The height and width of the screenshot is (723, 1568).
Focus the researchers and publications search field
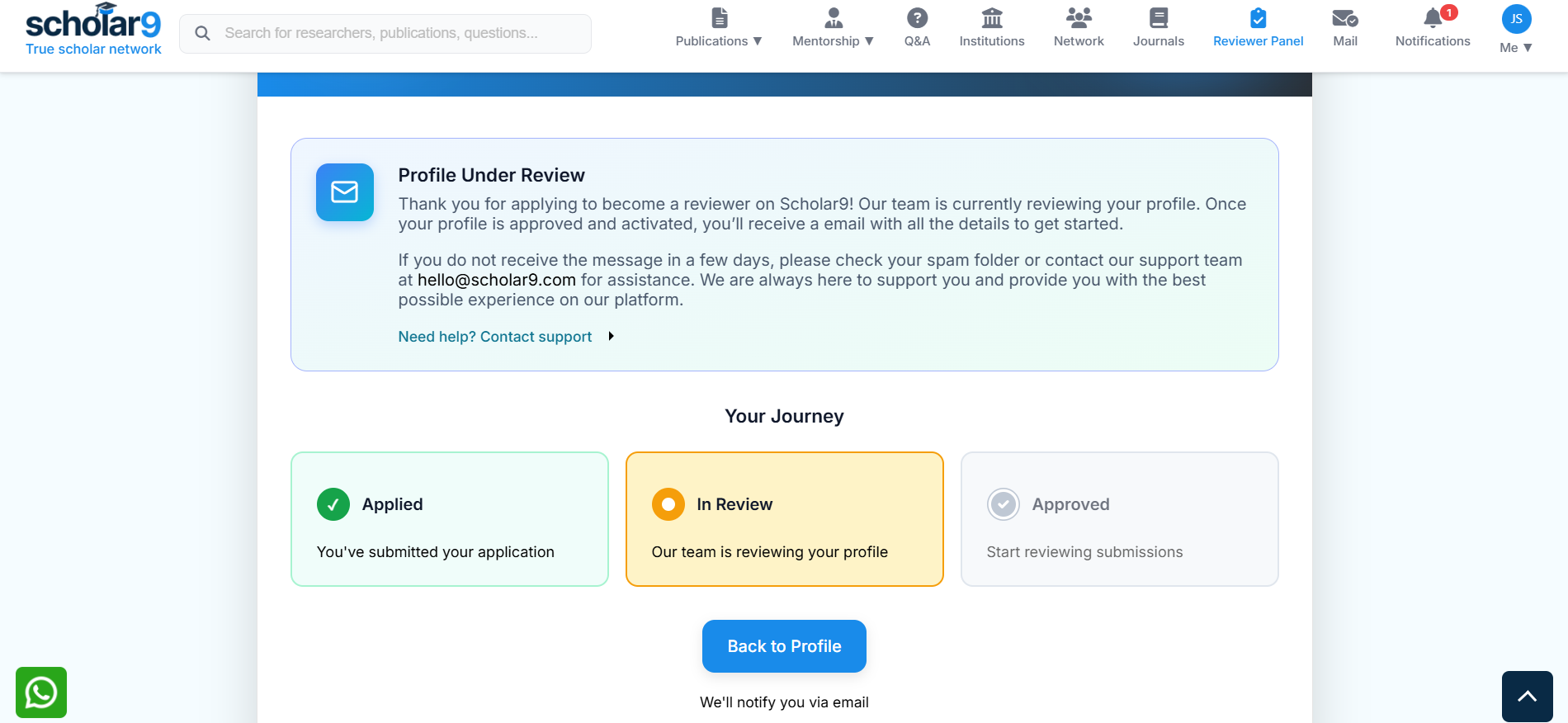coord(385,34)
